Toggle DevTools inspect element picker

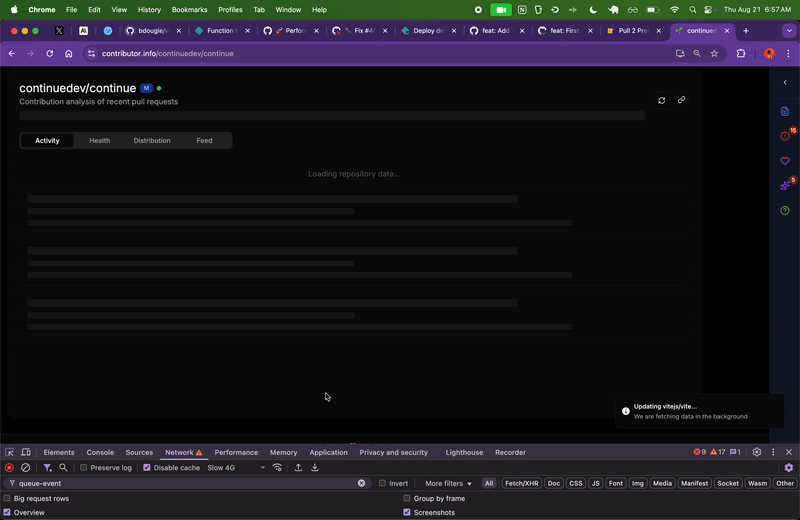click(x=9, y=452)
